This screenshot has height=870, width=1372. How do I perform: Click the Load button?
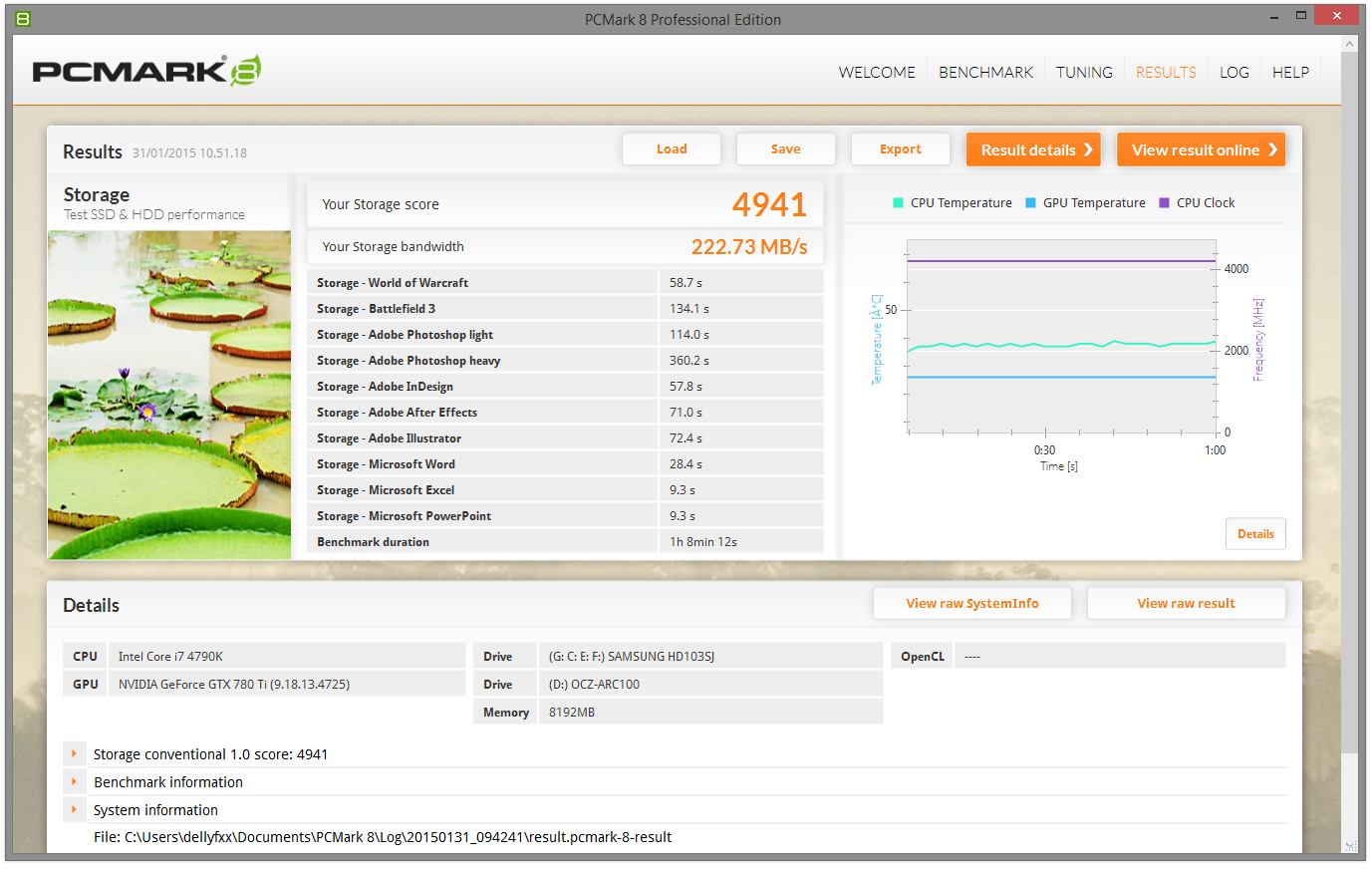(x=672, y=149)
